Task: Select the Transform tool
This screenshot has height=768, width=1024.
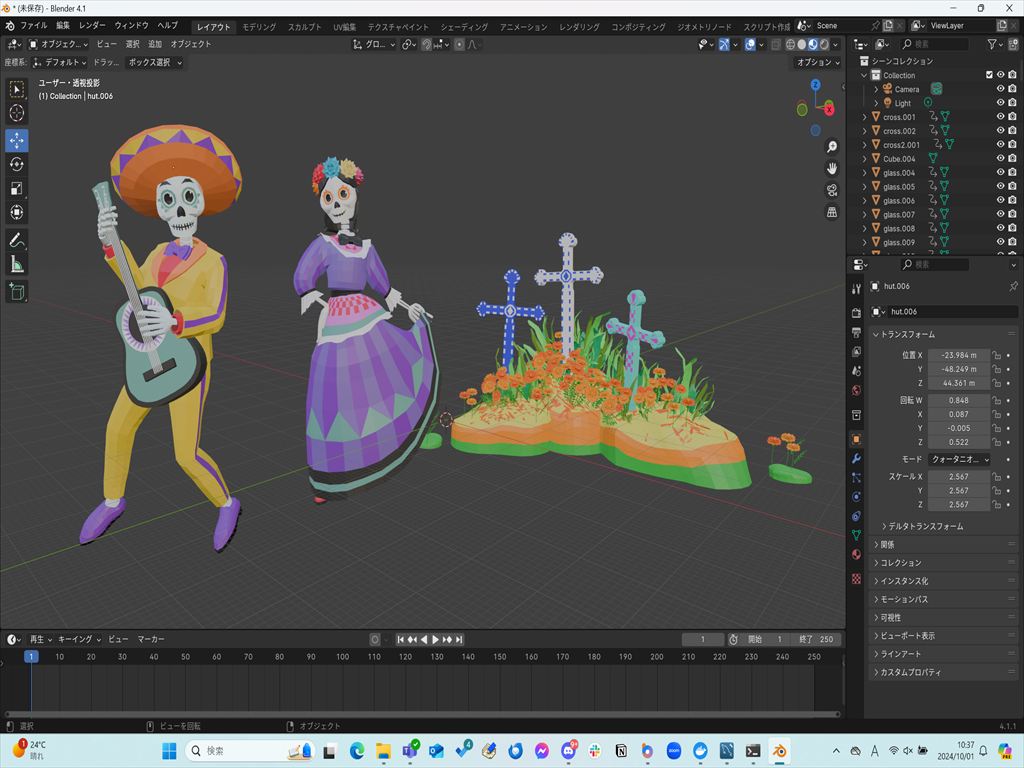Action: pyautogui.click(x=17, y=212)
